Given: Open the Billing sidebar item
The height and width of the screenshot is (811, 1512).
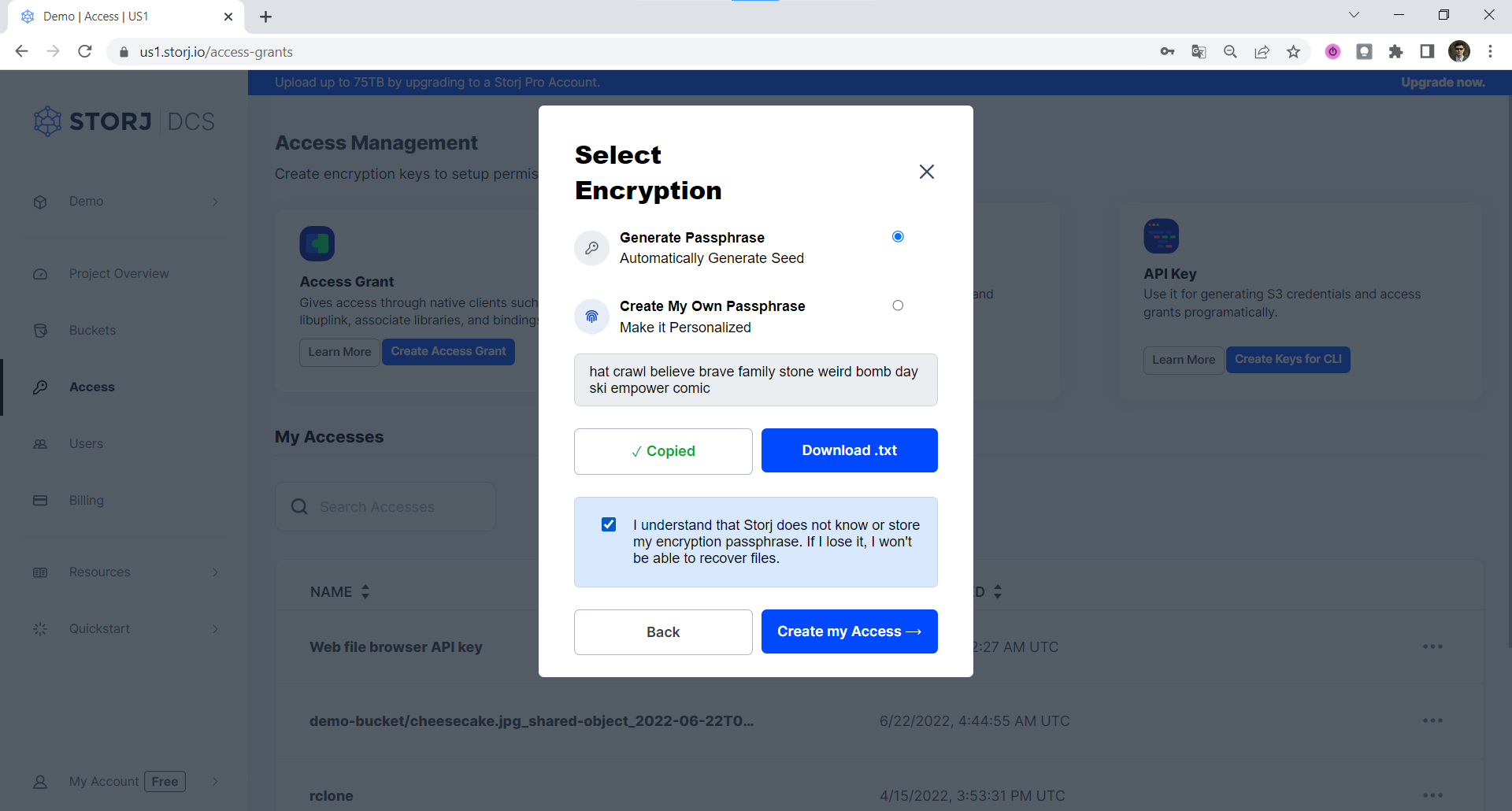Looking at the screenshot, I should 86,501.
